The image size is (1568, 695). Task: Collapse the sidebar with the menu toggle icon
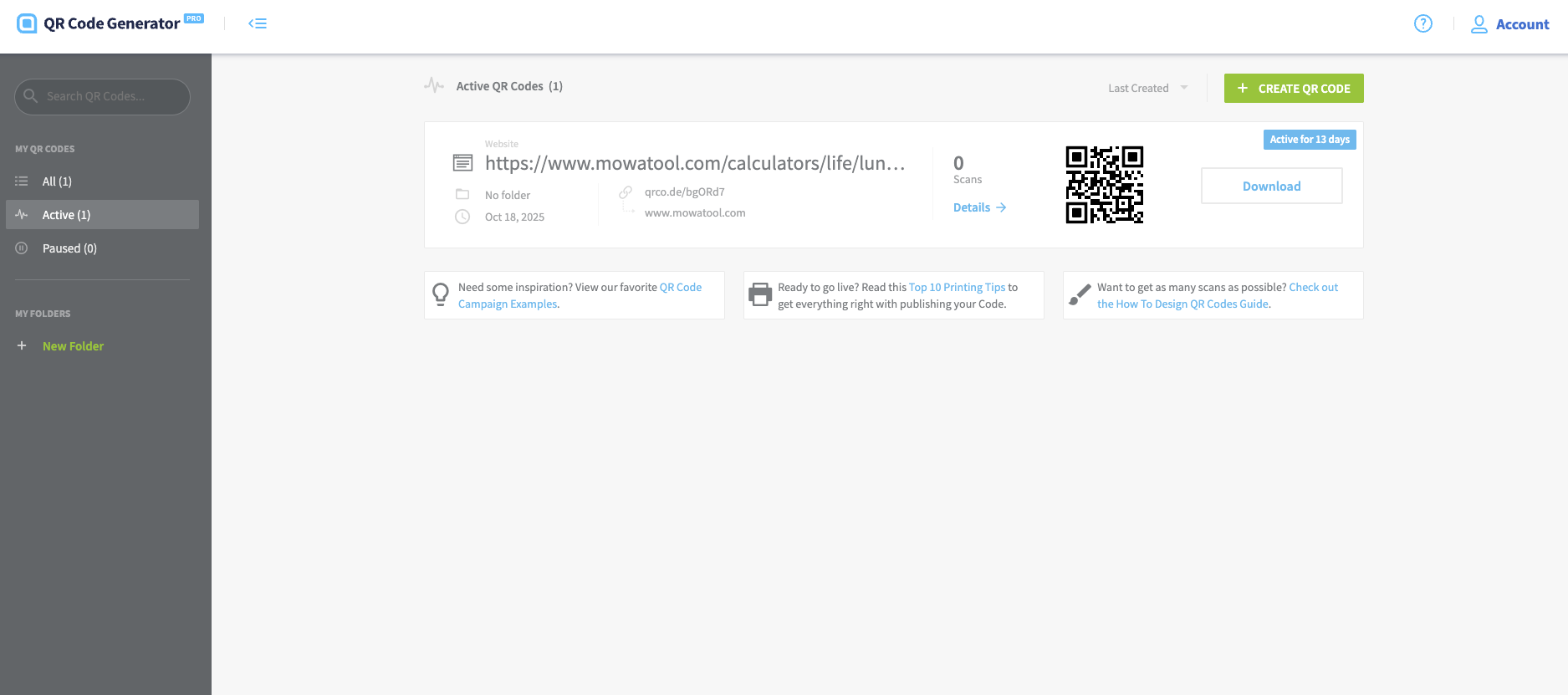(258, 23)
